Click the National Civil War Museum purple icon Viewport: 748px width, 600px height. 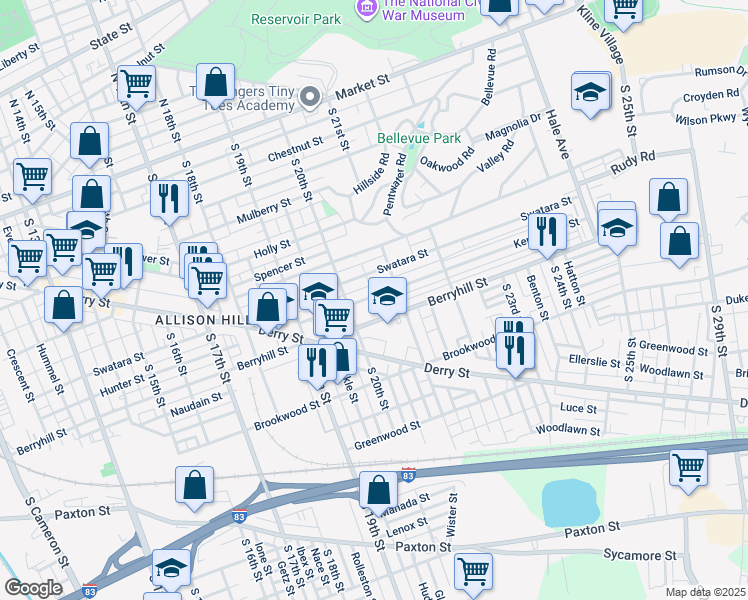(x=366, y=9)
